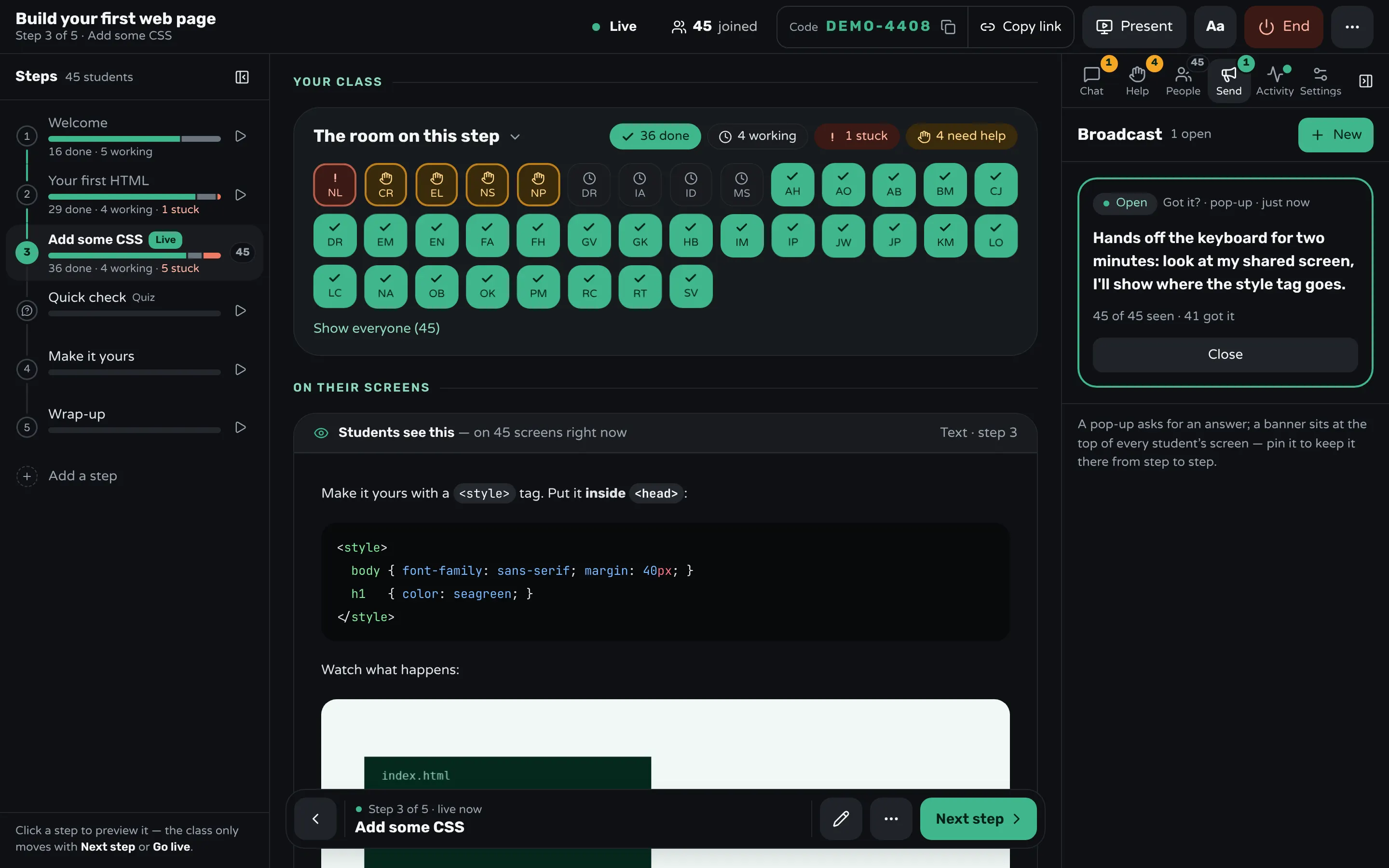Viewport: 1389px width, 868px height.
Task: Collapse the Steps sidebar panel
Action: coord(242,77)
